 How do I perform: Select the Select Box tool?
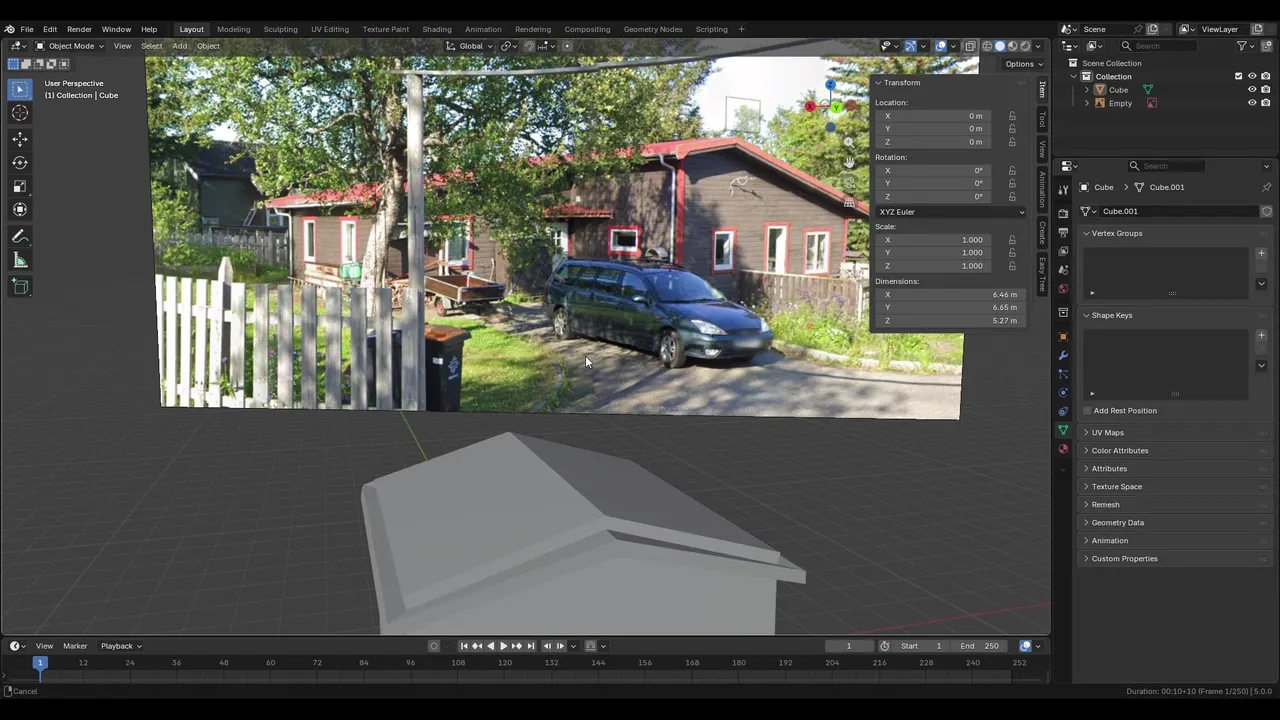coord(20,89)
